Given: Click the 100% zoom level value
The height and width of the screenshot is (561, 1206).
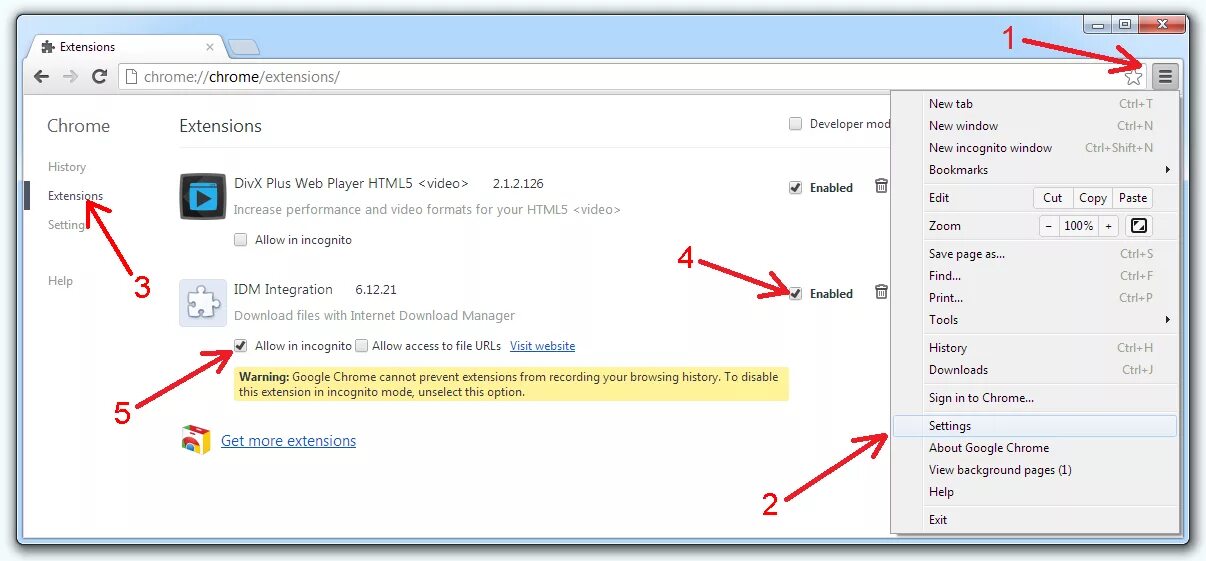Looking at the screenshot, I should coord(1078,226).
